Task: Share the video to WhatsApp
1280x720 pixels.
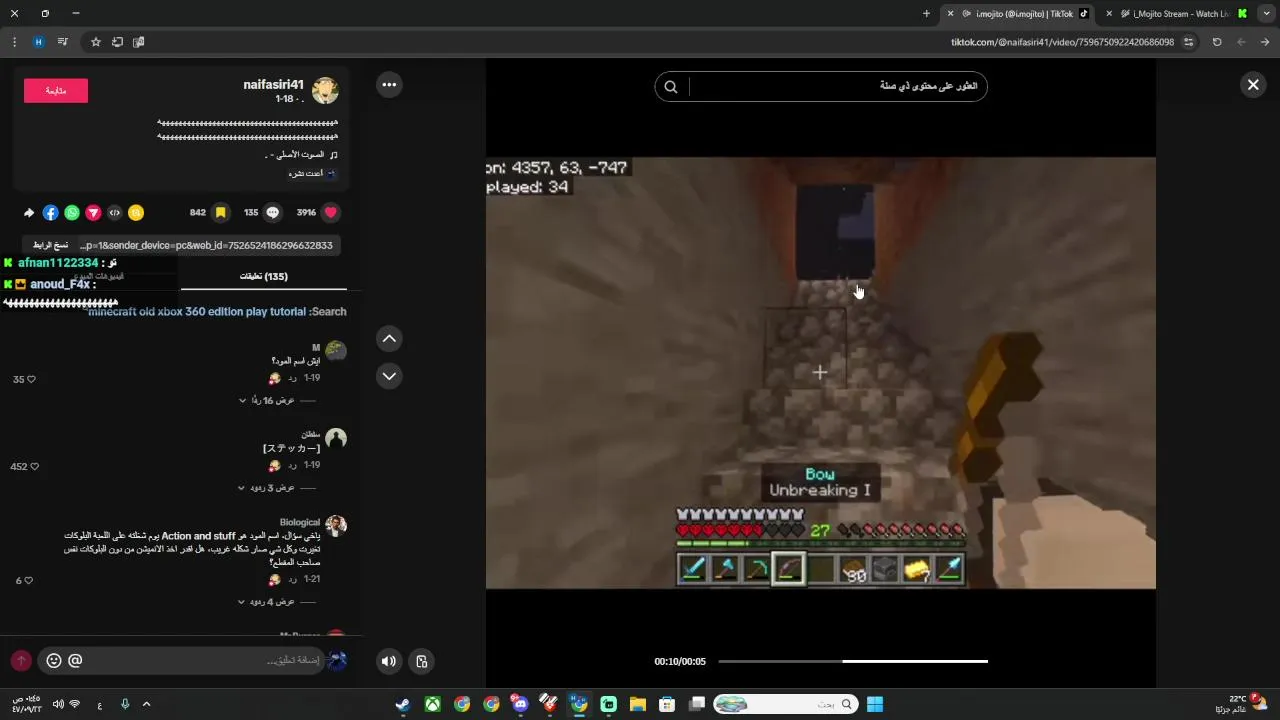Action: tap(72, 213)
